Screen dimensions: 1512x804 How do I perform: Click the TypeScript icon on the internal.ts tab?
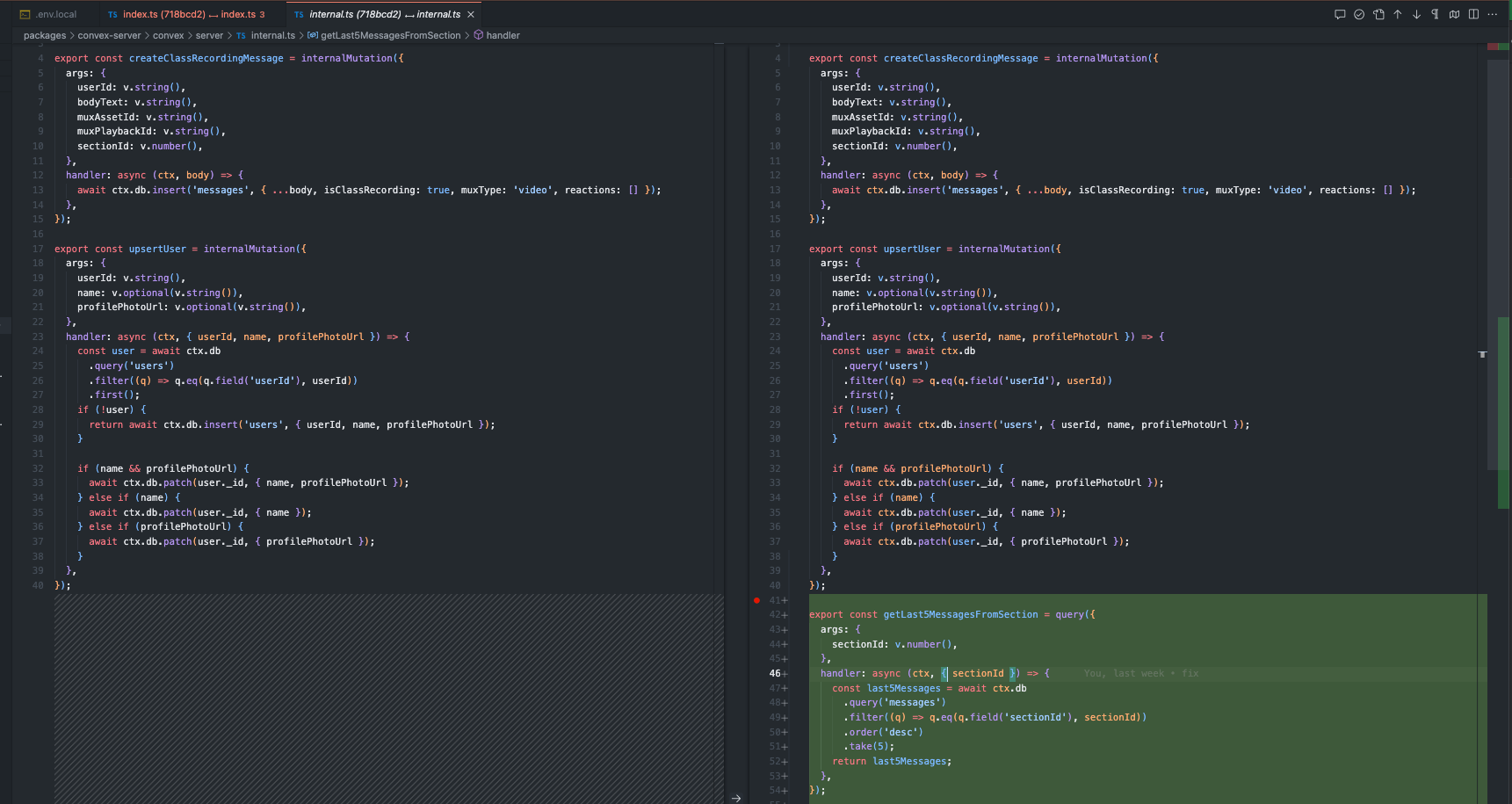pos(299,15)
